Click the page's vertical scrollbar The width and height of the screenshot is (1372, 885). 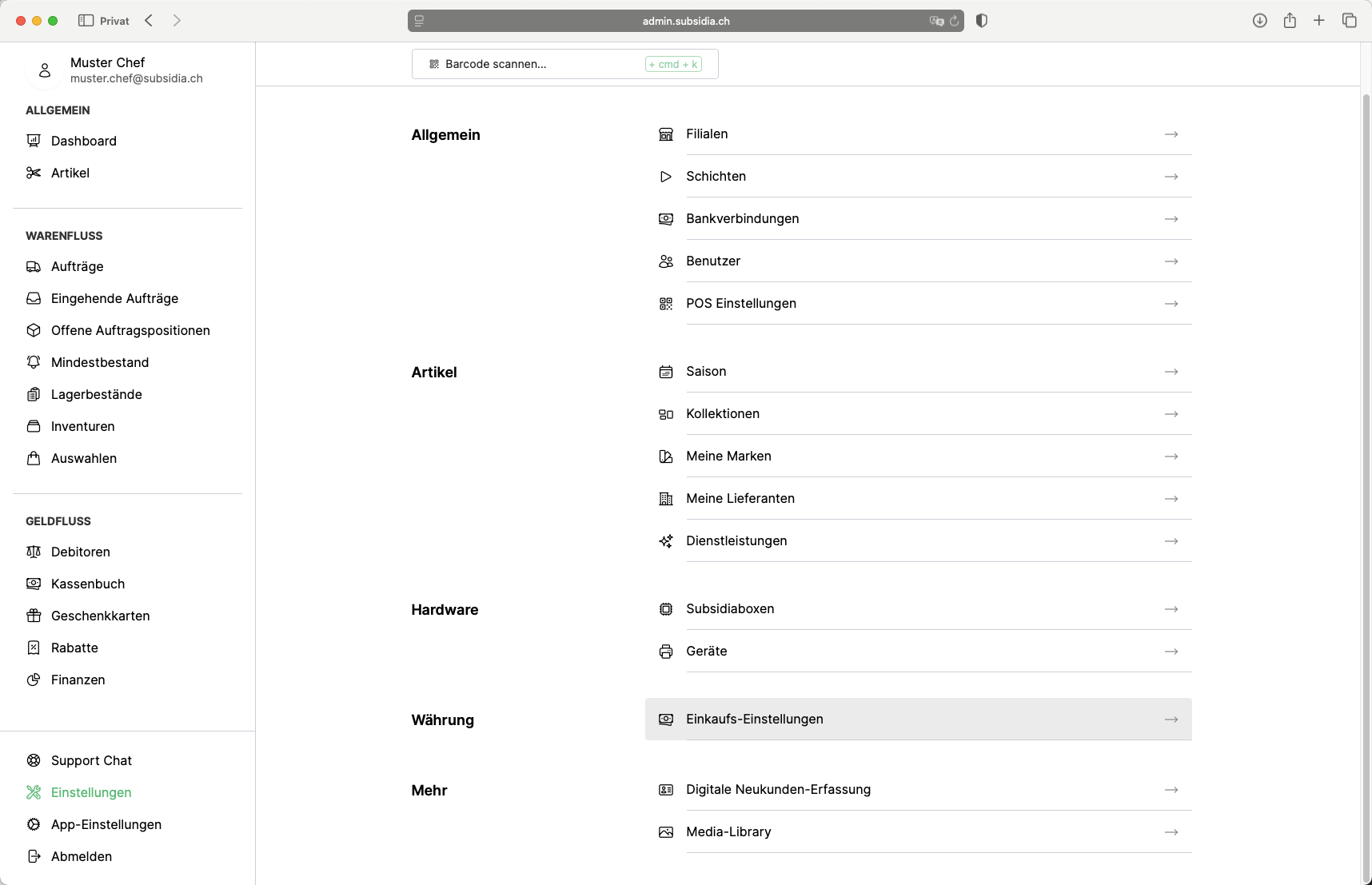tap(1366, 480)
